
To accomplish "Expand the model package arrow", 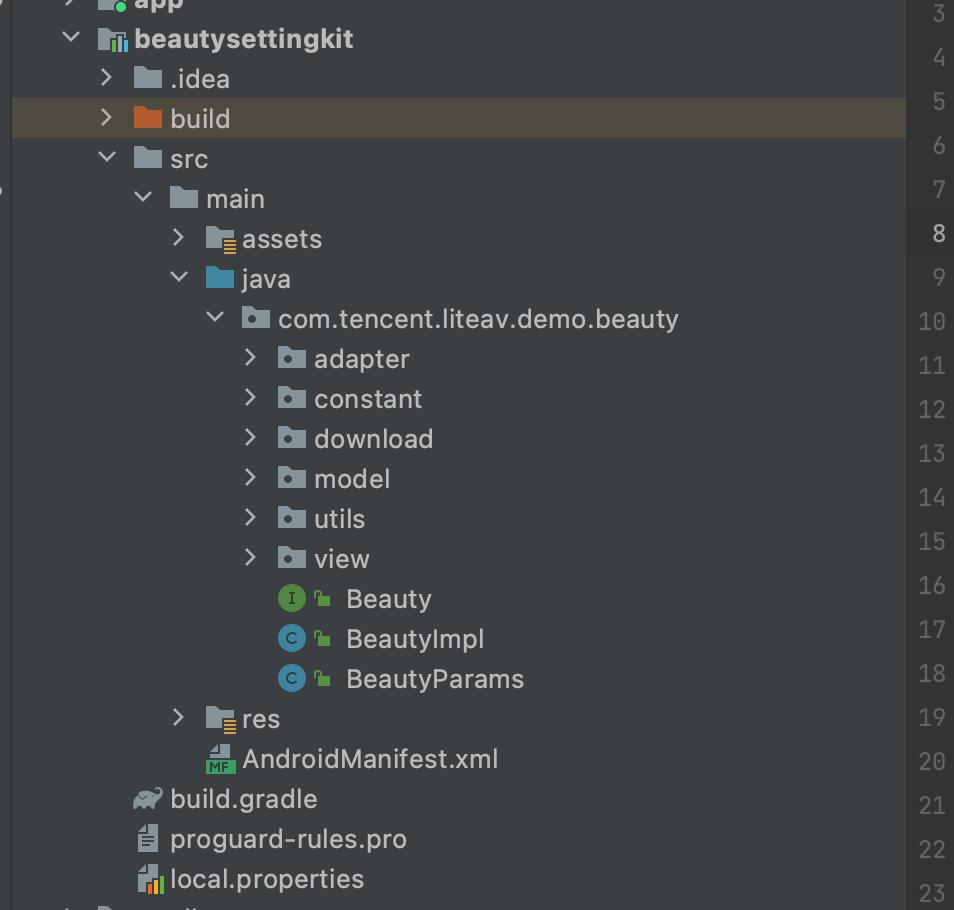I will (x=250, y=478).
